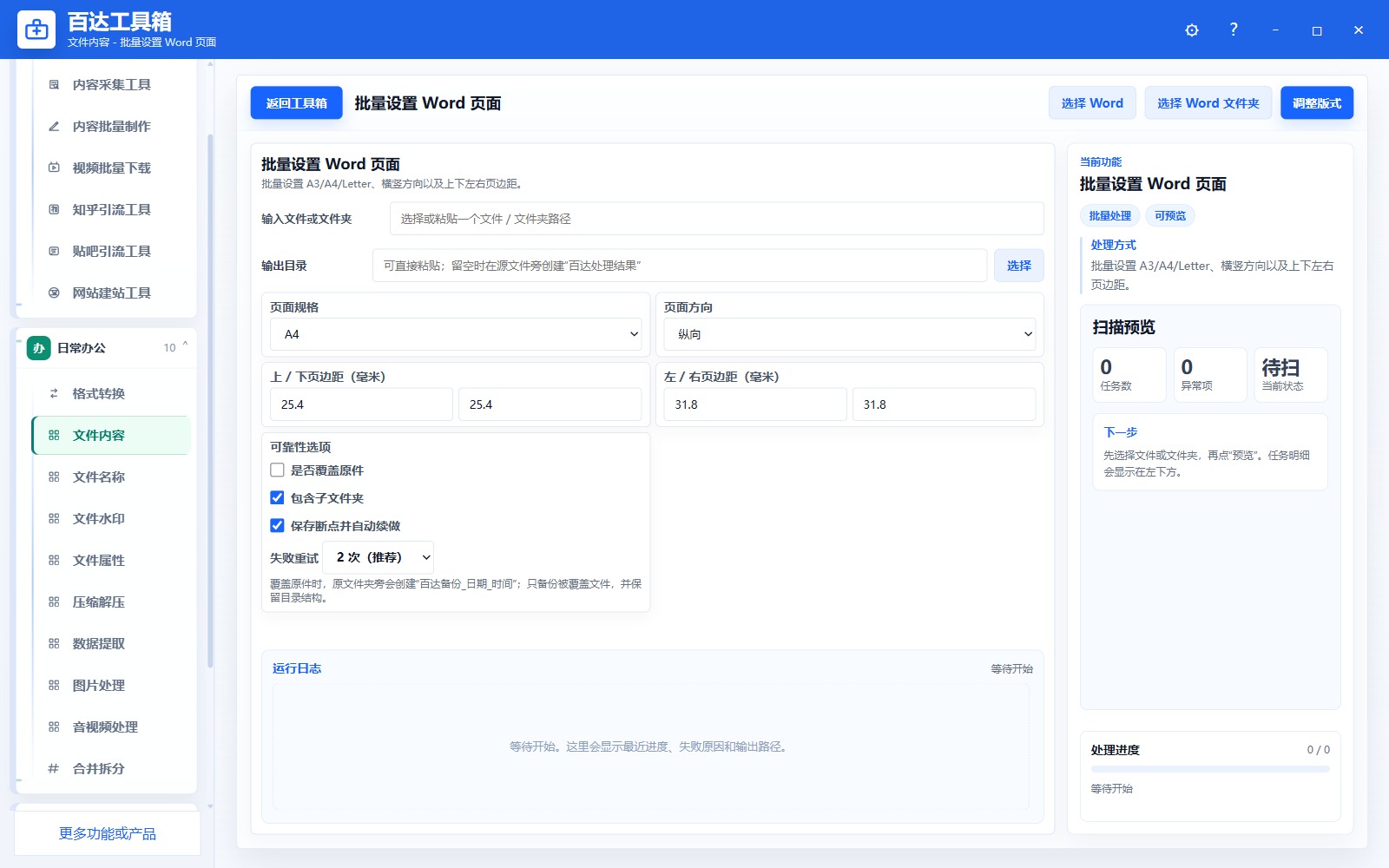Image resolution: width=1389 pixels, height=868 pixels.
Task: Uncheck the 包含子文件夹 checkbox
Action: 277,498
